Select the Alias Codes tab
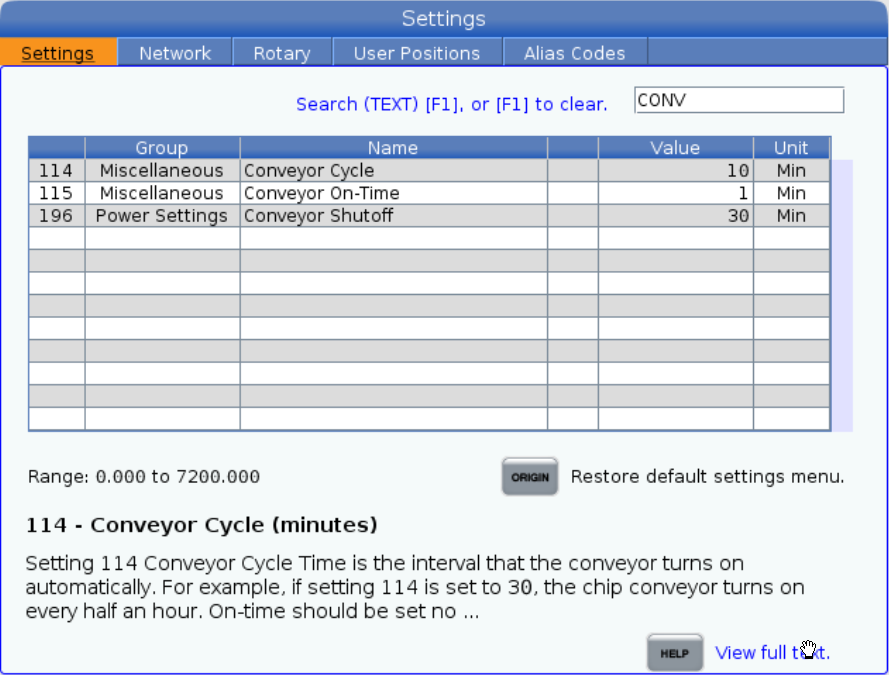Image resolution: width=889 pixels, height=675 pixels. (574, 53)
